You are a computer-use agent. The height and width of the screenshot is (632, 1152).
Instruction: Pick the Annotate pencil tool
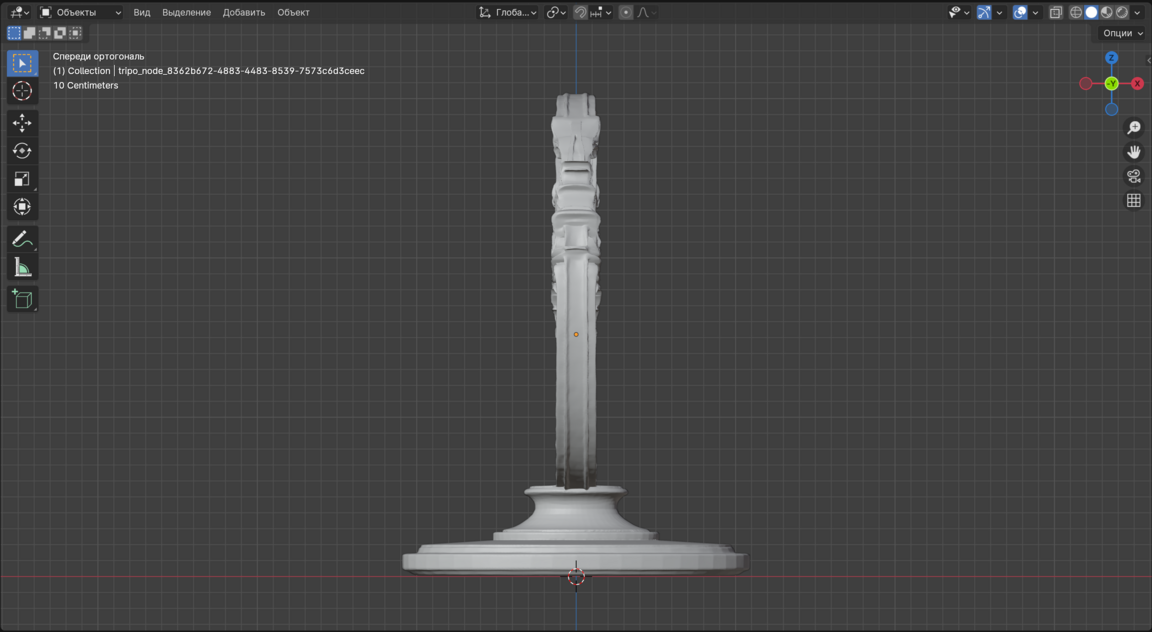point(22,239)
